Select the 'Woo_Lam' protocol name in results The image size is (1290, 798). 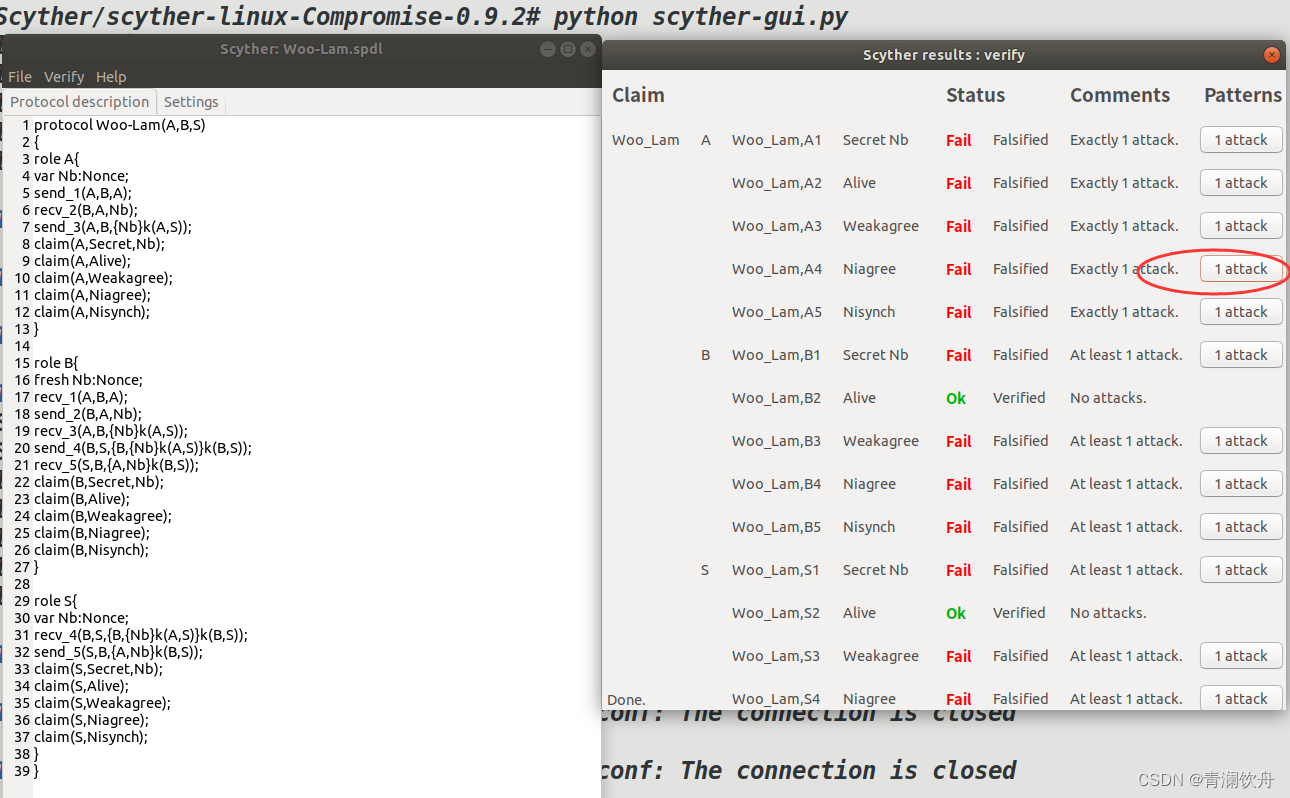pos(646,140)
